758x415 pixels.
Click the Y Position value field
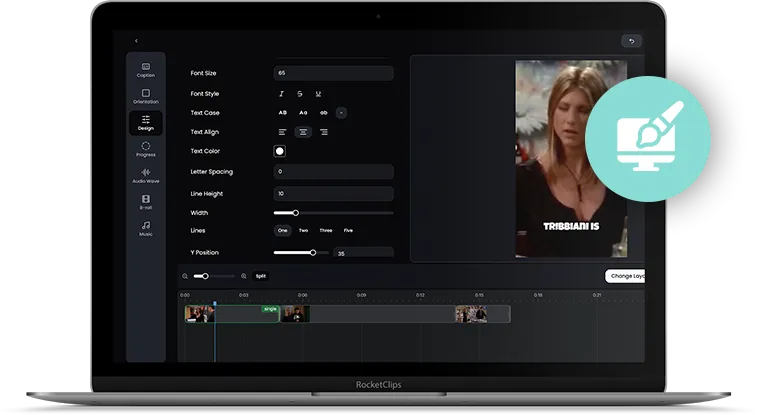coord(364,253)
